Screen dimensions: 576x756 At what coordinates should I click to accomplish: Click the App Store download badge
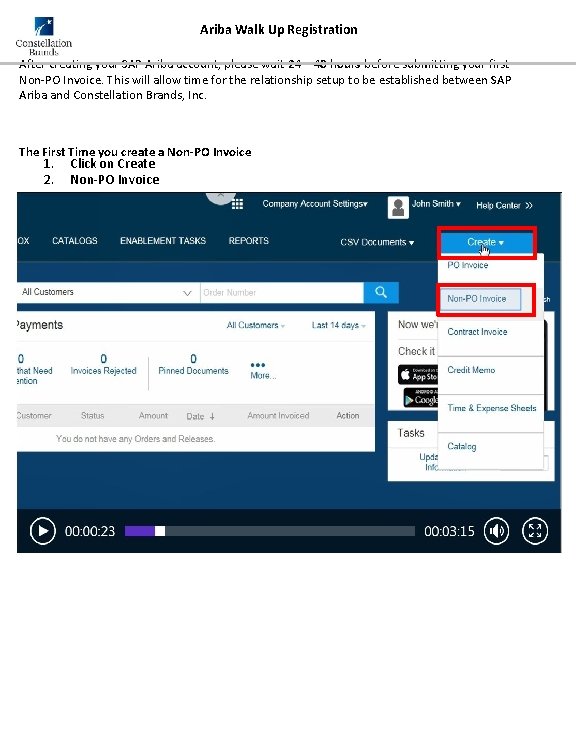pyautogui.click(x=418, y=375)
